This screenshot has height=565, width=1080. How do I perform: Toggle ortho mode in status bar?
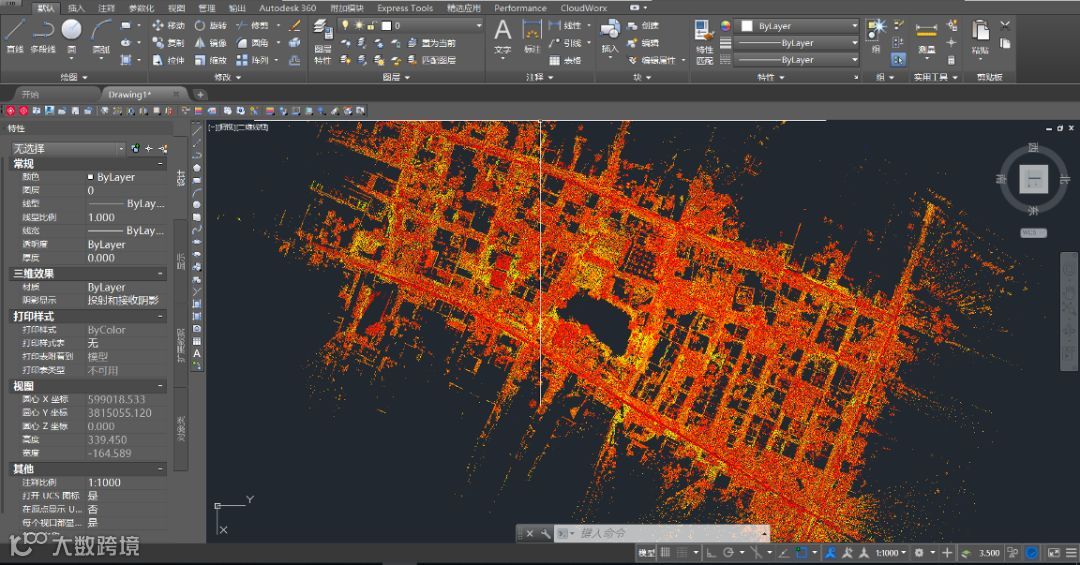click(711, 553)
